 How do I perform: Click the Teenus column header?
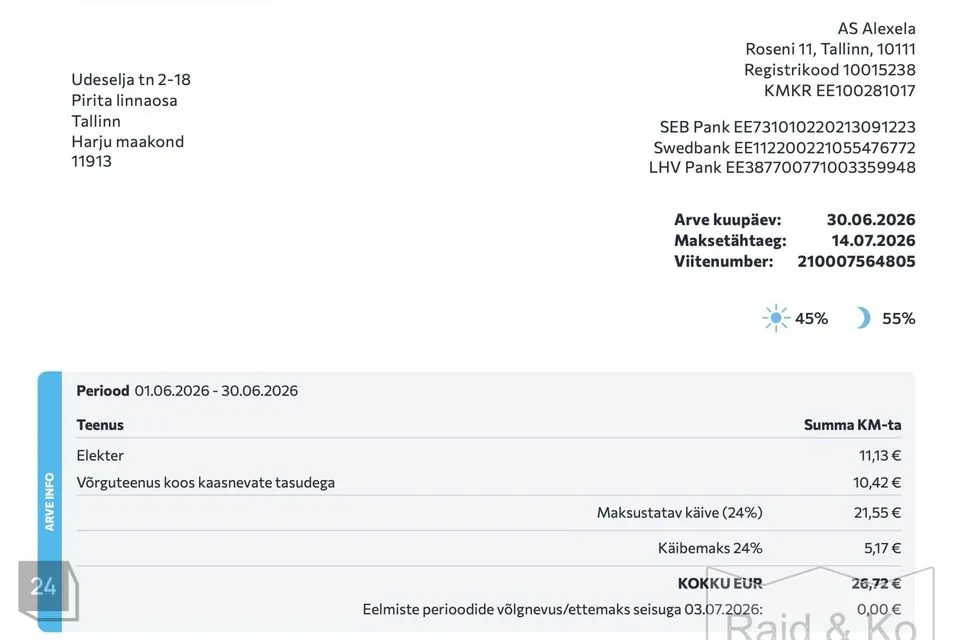click(x=100, y=425)
